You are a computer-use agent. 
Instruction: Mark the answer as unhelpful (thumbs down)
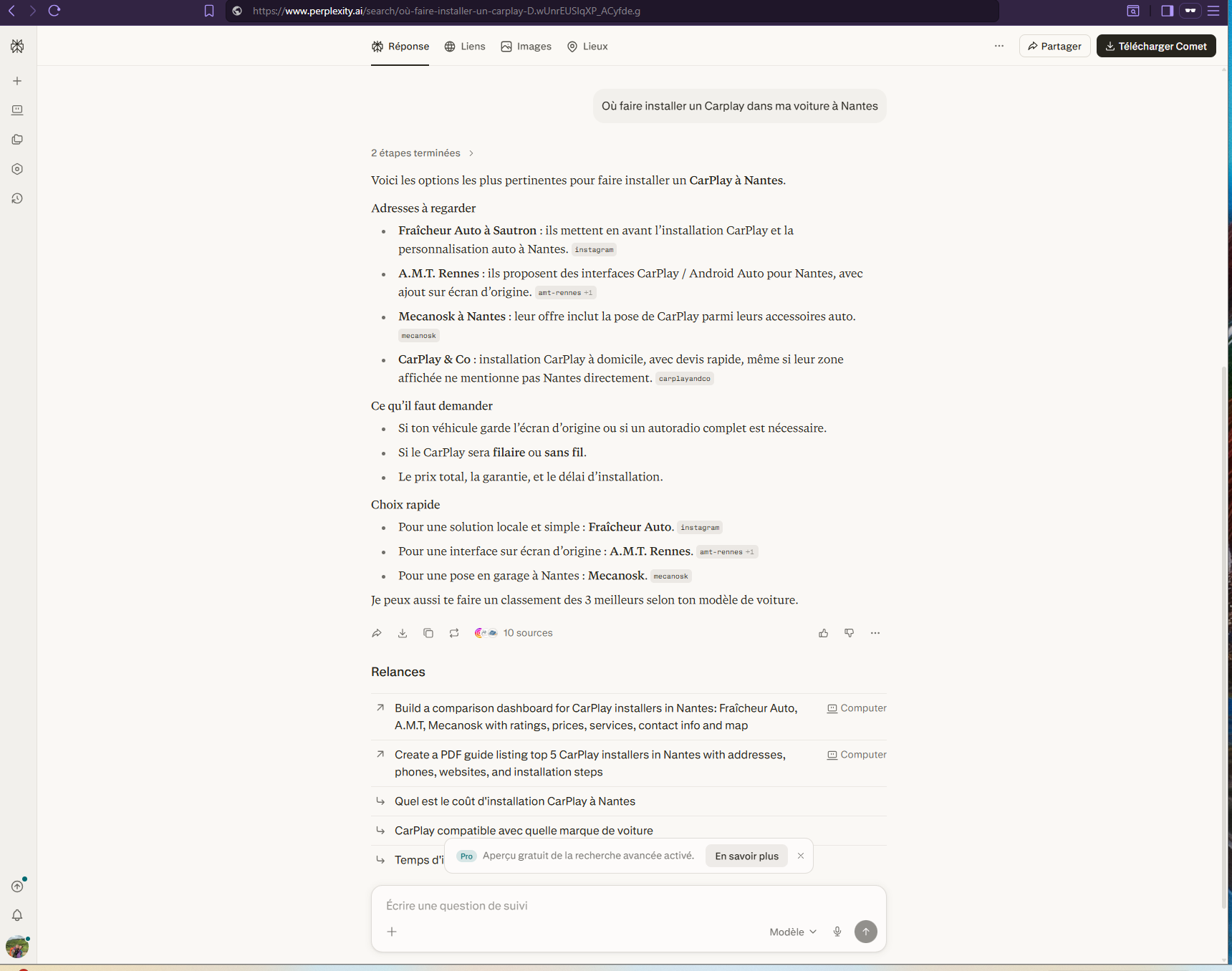click(850, 633)
